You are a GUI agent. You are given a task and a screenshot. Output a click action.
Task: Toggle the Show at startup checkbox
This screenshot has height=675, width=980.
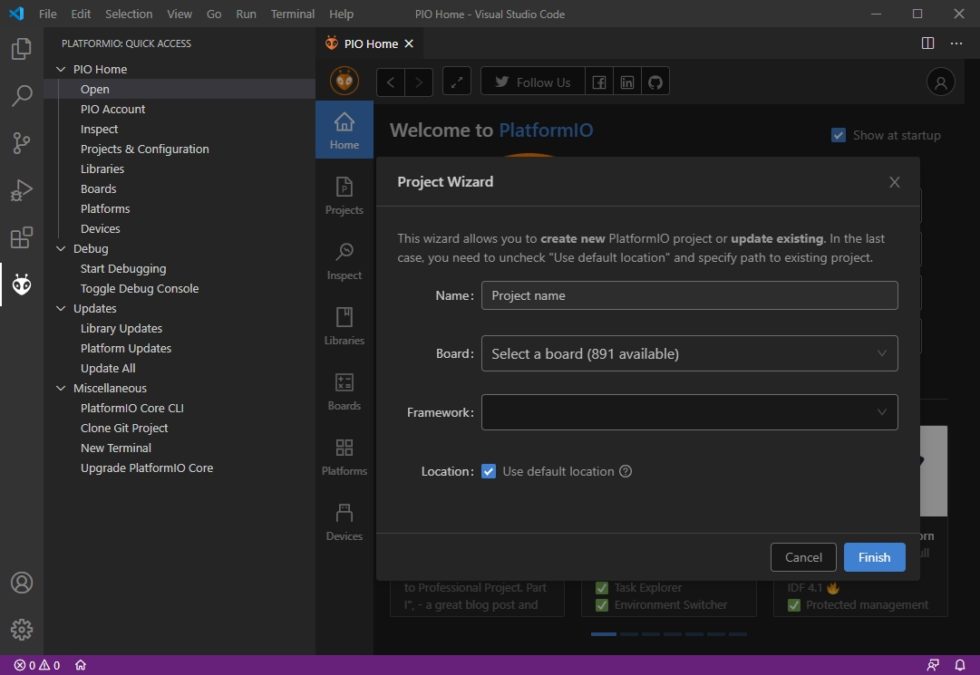(x=839, y=135)
